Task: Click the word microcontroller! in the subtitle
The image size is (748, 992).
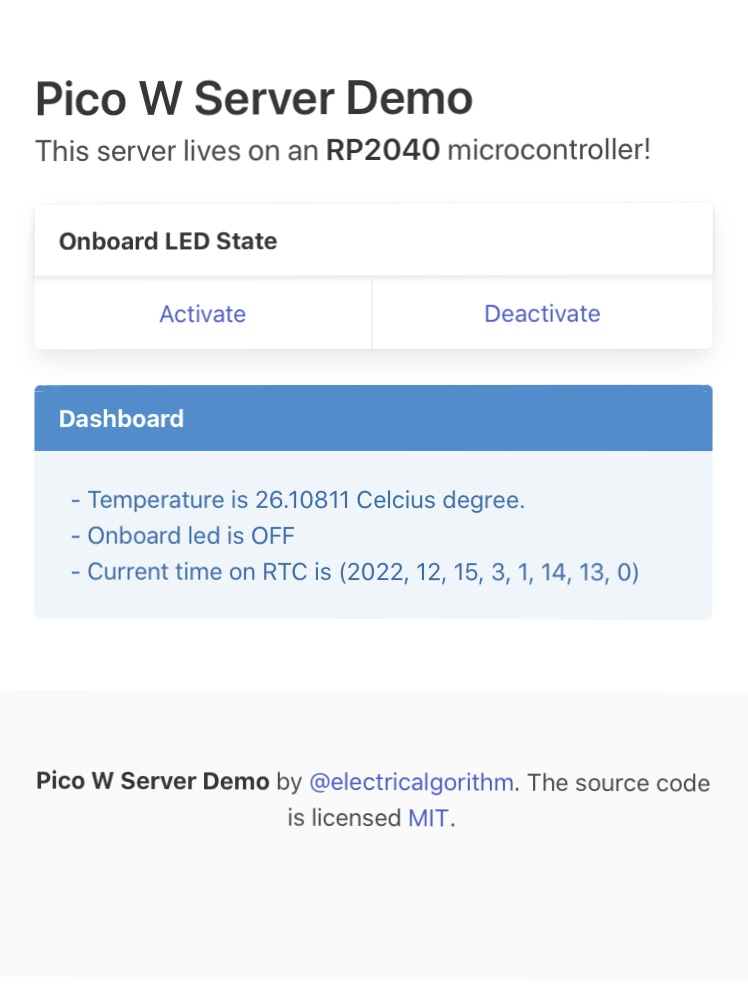Action: (549, 151)
